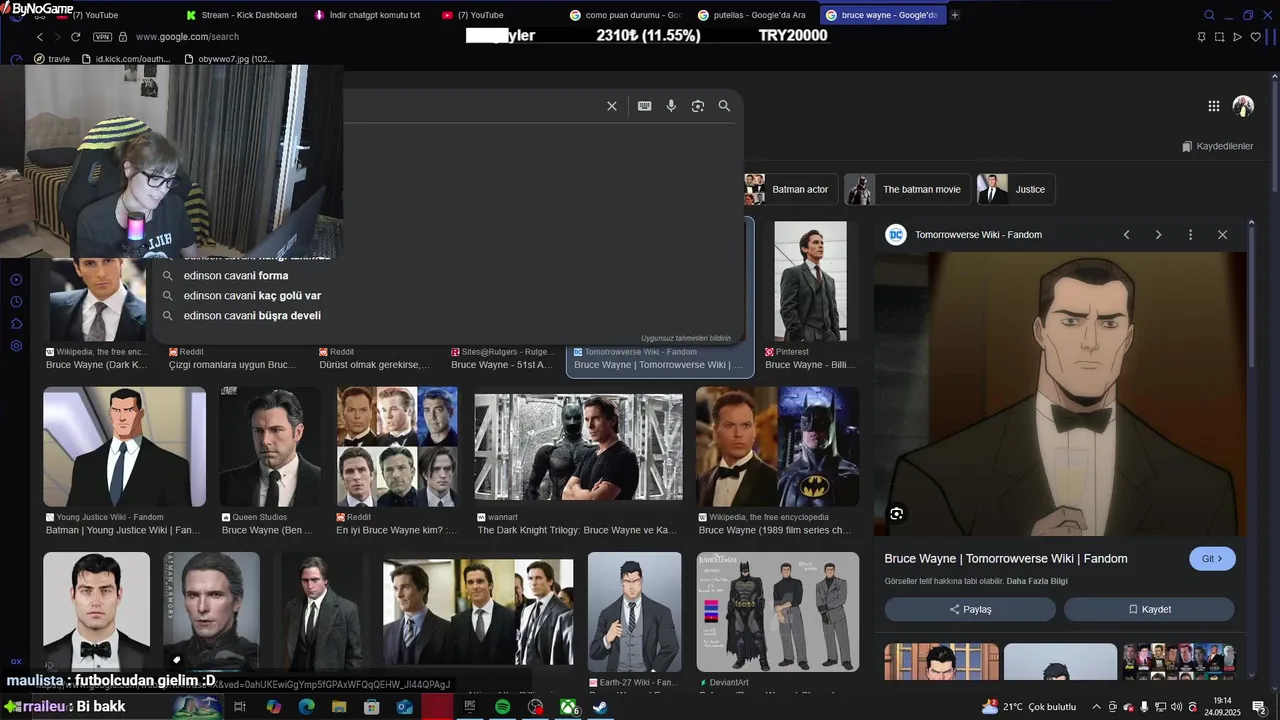Clear the Google search box text
Screen dimensions: 1280x720
(612, 106)
